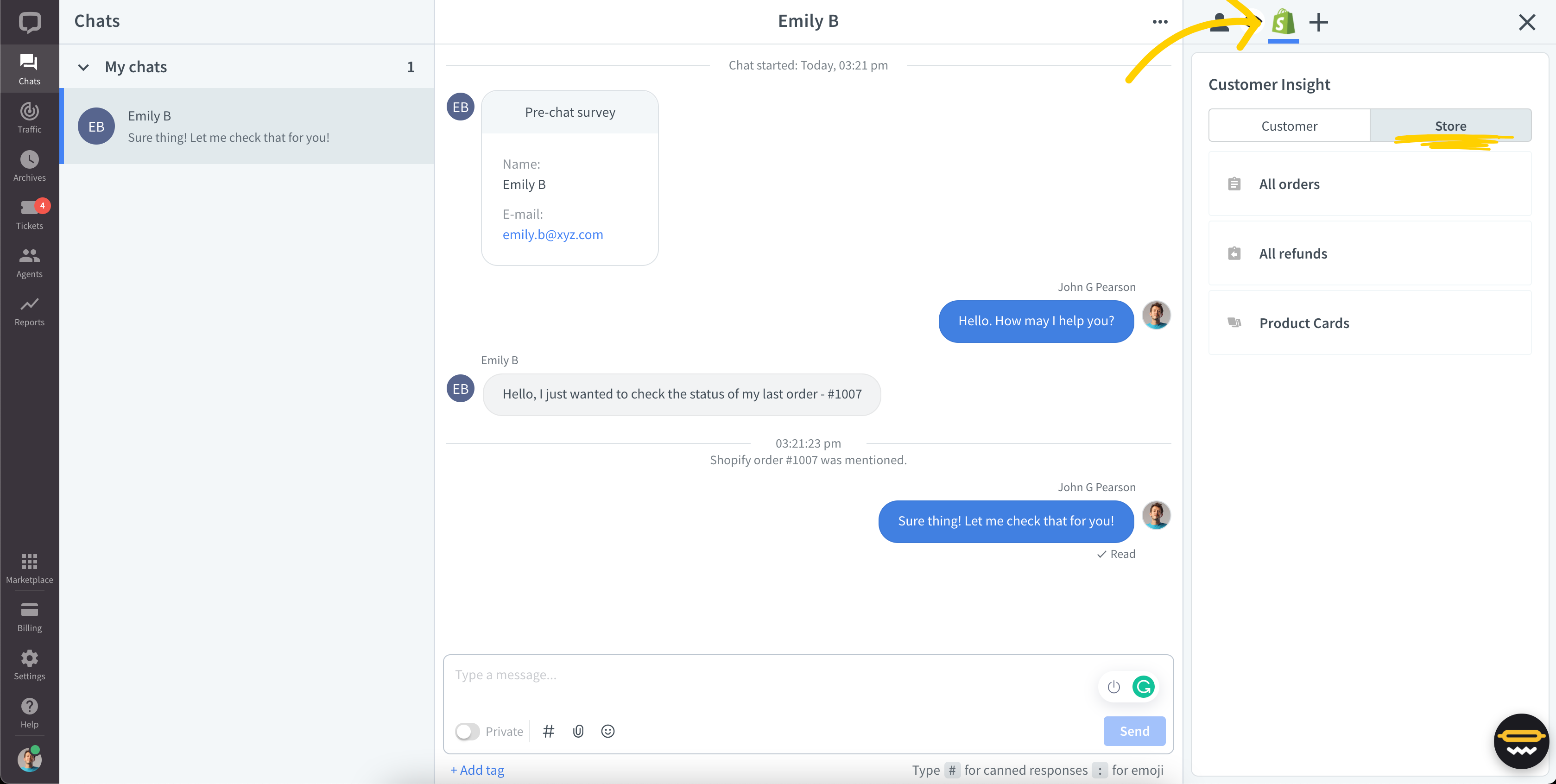The image size is (1556, 784).
Task: Select the Store tab in Customer Insight
Action: (1451, 125)
